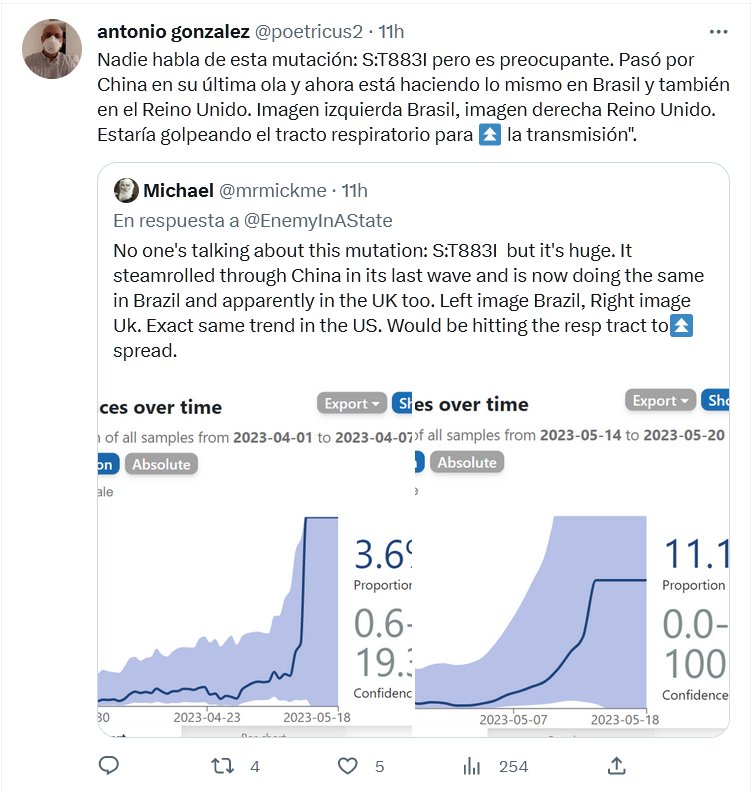Open the Brazil chart image
The image size is (756, 792).
(x=220, y=600)
